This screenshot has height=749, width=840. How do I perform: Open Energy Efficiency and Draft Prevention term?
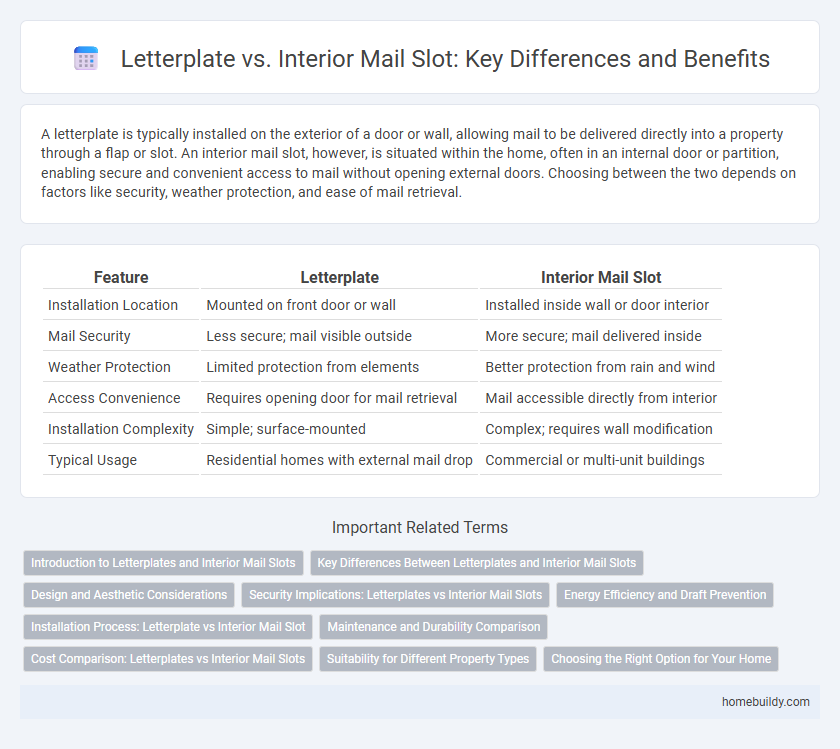point(665,595)
